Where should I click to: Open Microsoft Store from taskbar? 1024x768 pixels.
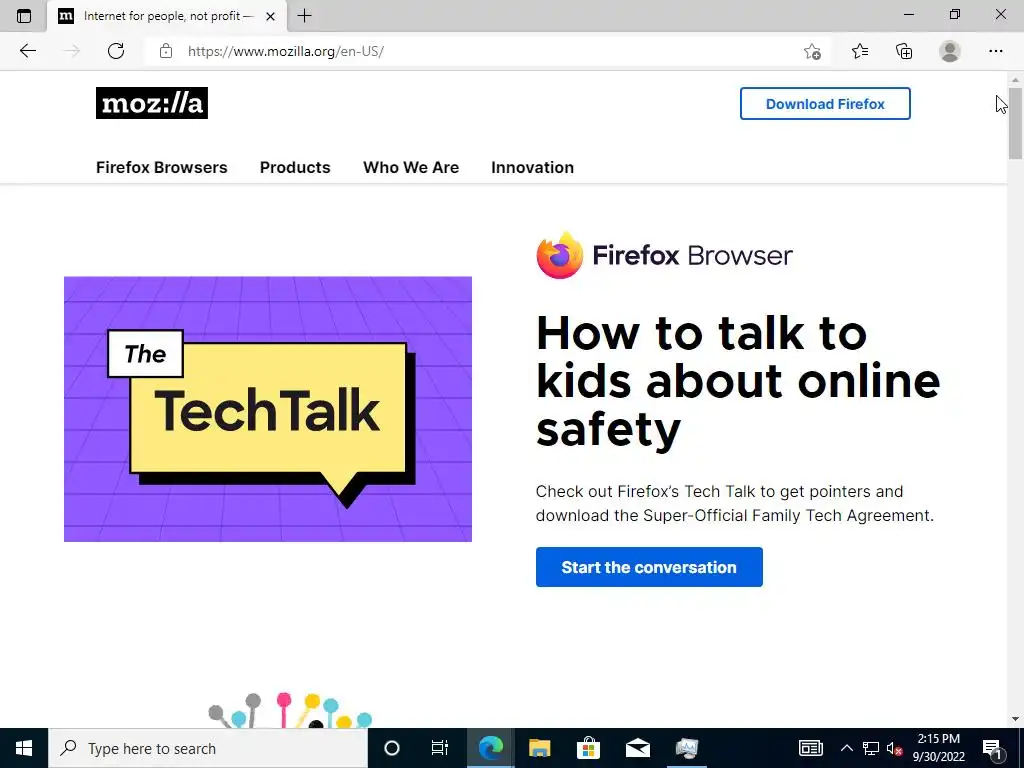point(588,748)
